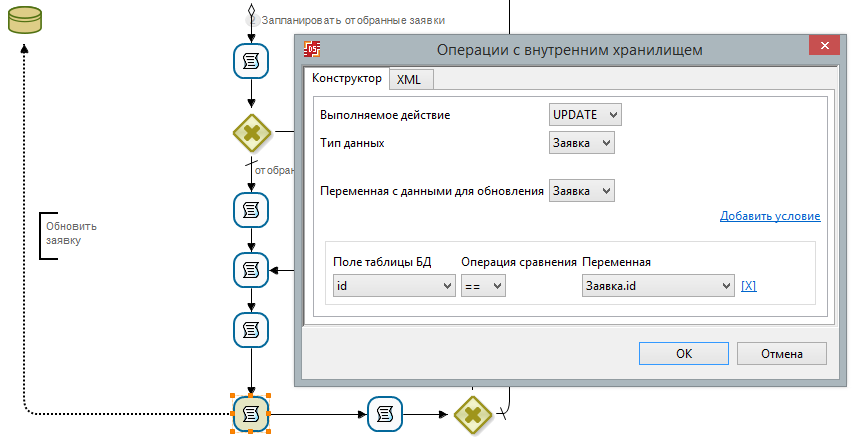Open the 'Выполняемое действие' UPDATE dropdown
Image resolution: width=854 pixels, height=441 pixels.
click(585, 114)
